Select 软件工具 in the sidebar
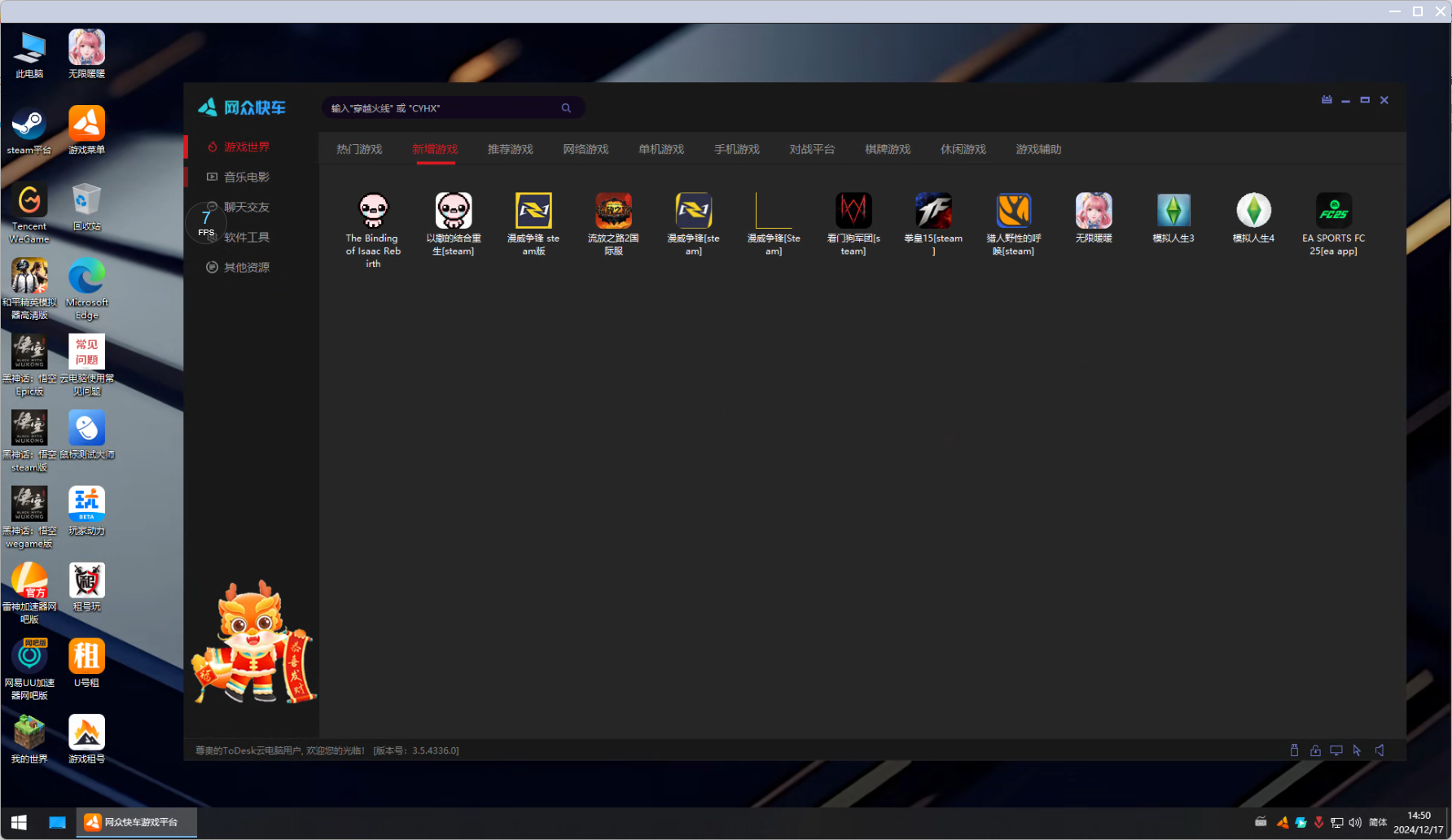Image resolution: width=1452 pixels, height=840 pixels. 247,237
